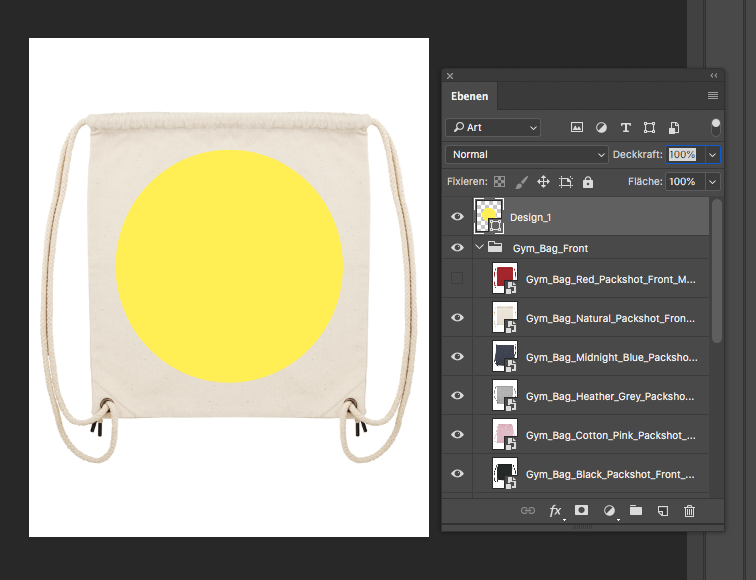Create a new layer group folder

[x=636, y=511]
